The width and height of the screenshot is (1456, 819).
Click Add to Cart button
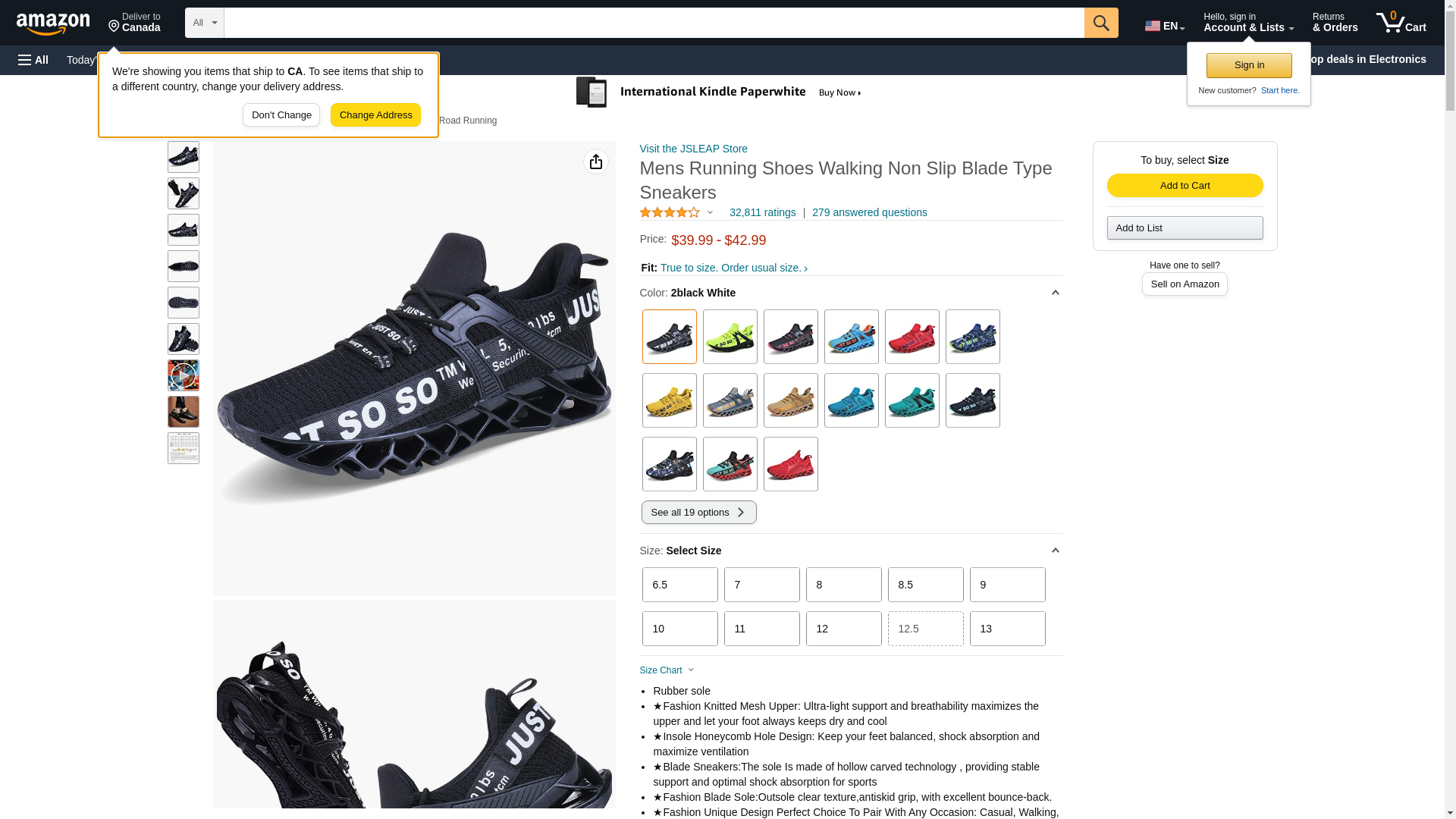(1185, 186)
